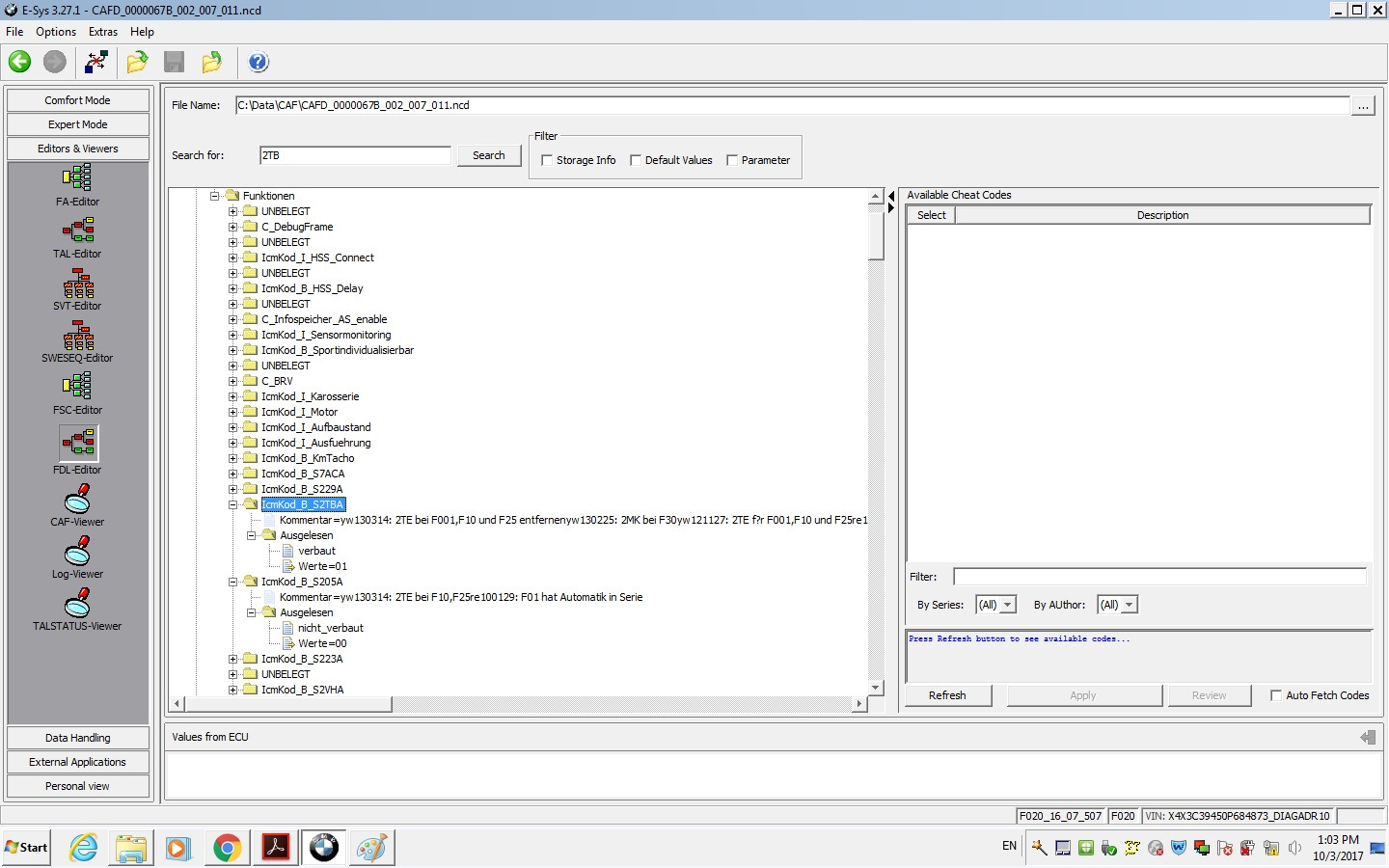The image size is (1389, 868).
Task: Click the volume speaker tray icon
Action: pyautogui.click(x=1295, y=848)
